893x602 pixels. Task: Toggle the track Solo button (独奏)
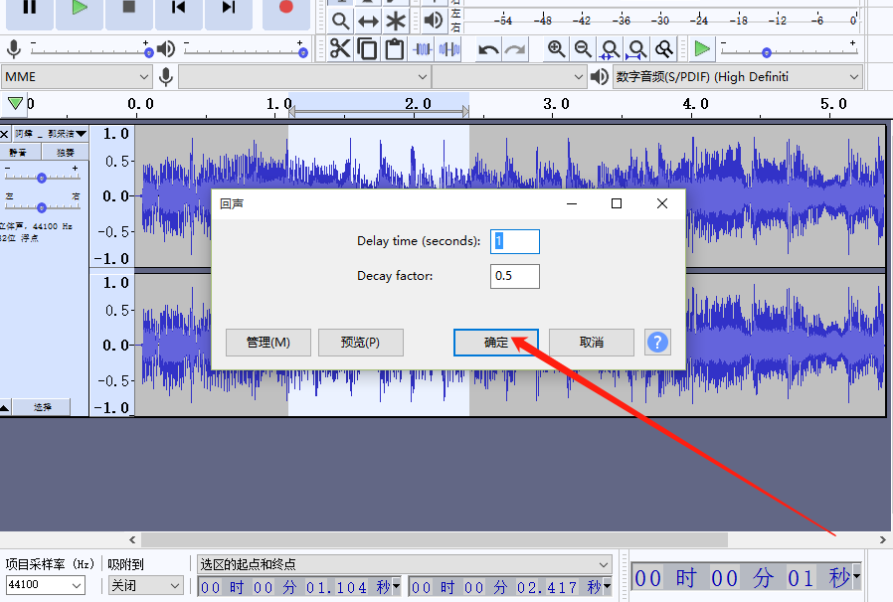(x=65, y=152)
